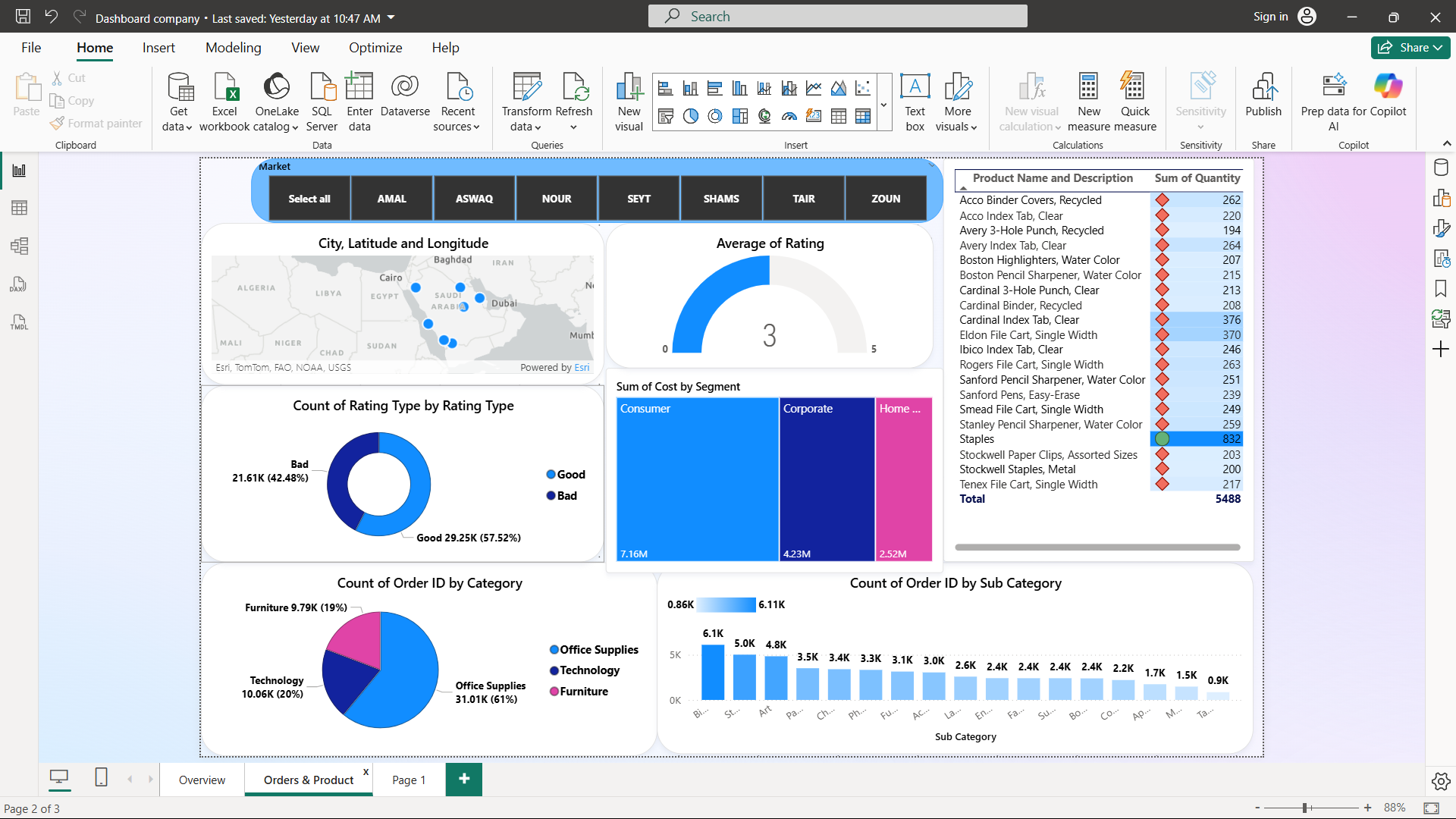Screen dimensions: 1456x819
Task: Toggle Select all in Market slicer
Action: [x=309, y=199]
